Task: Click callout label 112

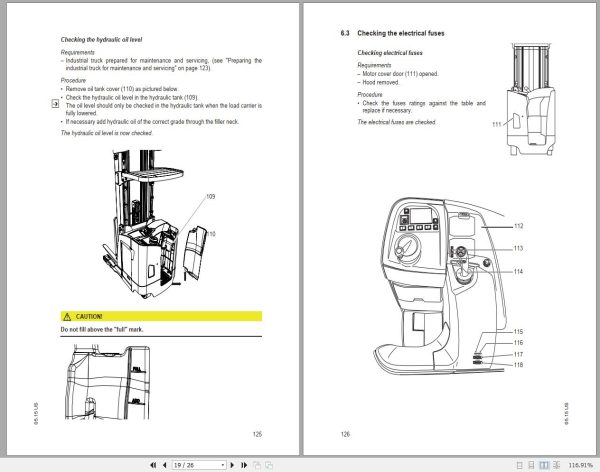Action: [518, 226]
